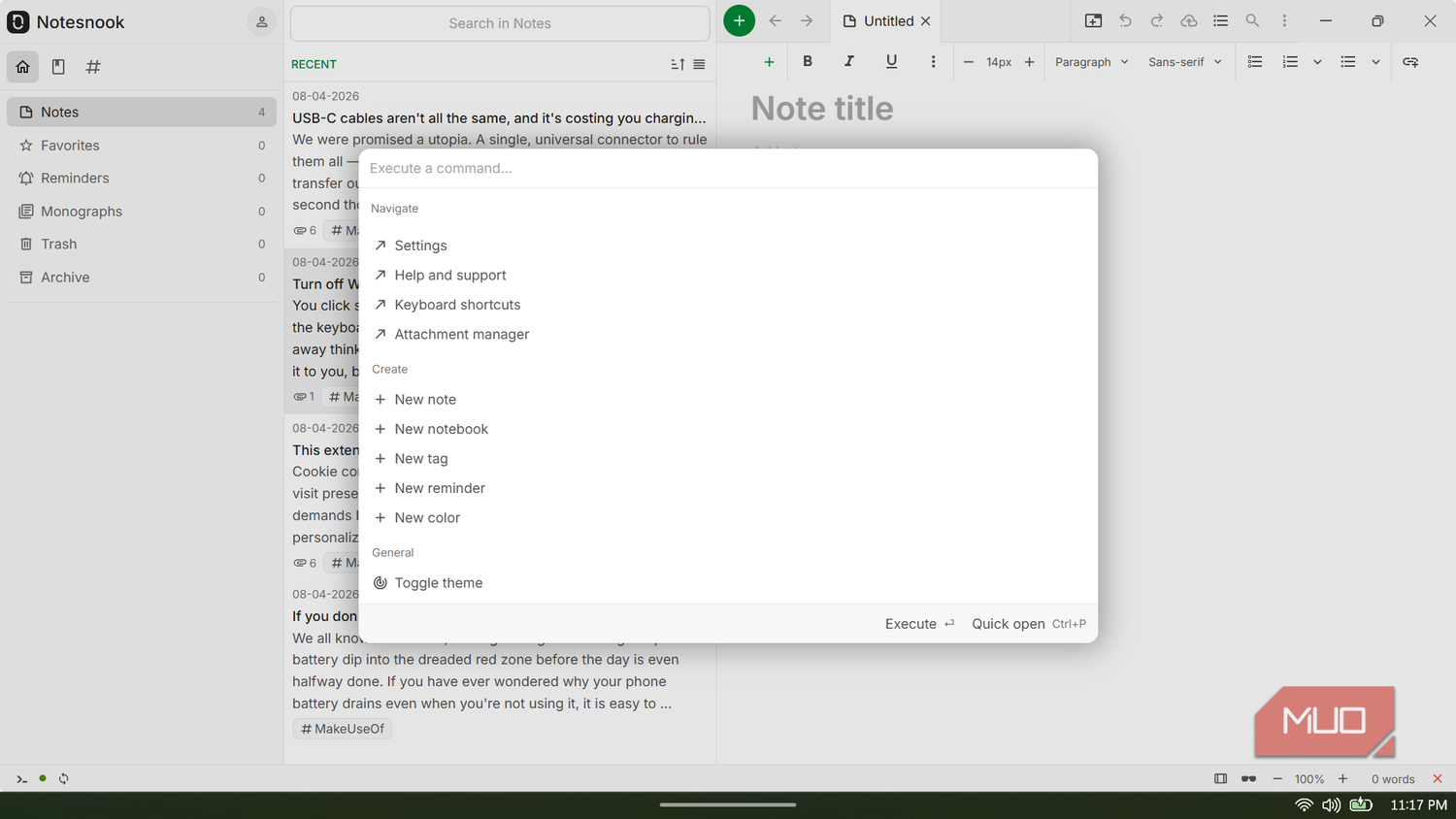This screenshot has height=819, width=1456.
Task: Undo the last edit
Action: click(1125, 20)
